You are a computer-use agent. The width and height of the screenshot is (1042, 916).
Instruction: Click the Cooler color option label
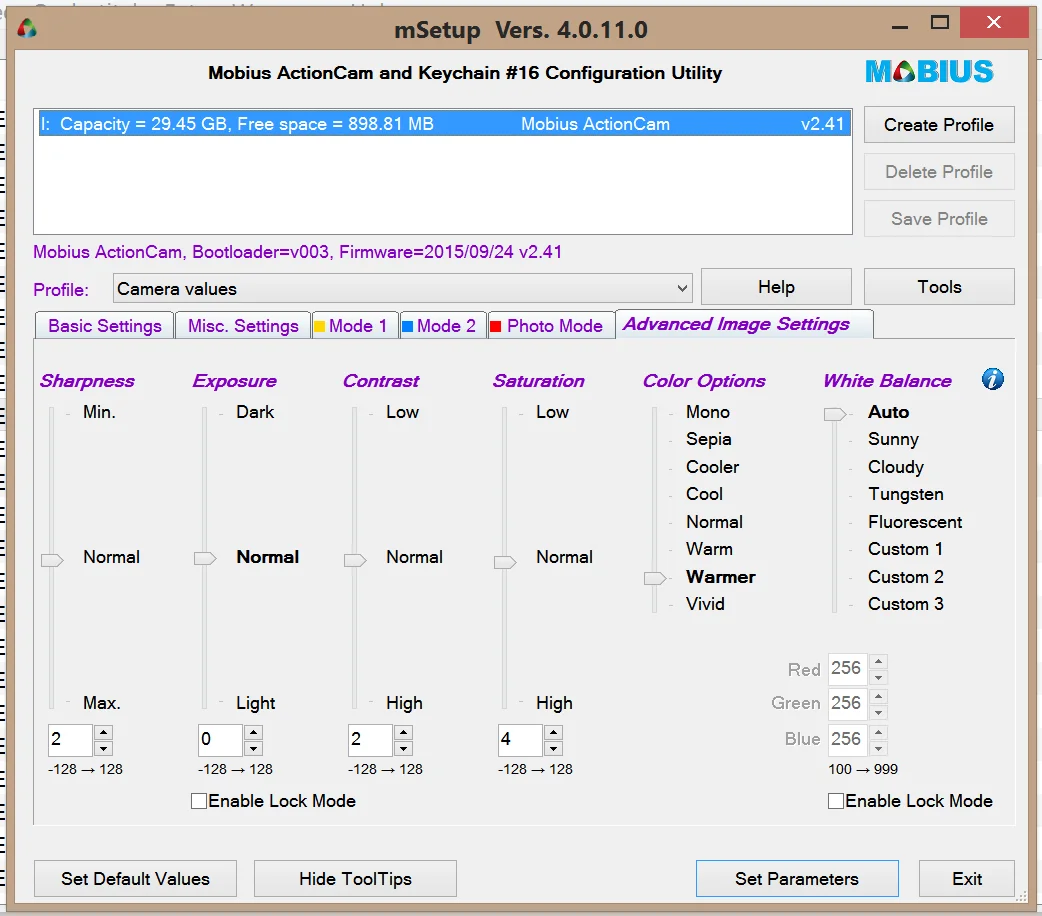pyautogui.click(x=712, y=467)
